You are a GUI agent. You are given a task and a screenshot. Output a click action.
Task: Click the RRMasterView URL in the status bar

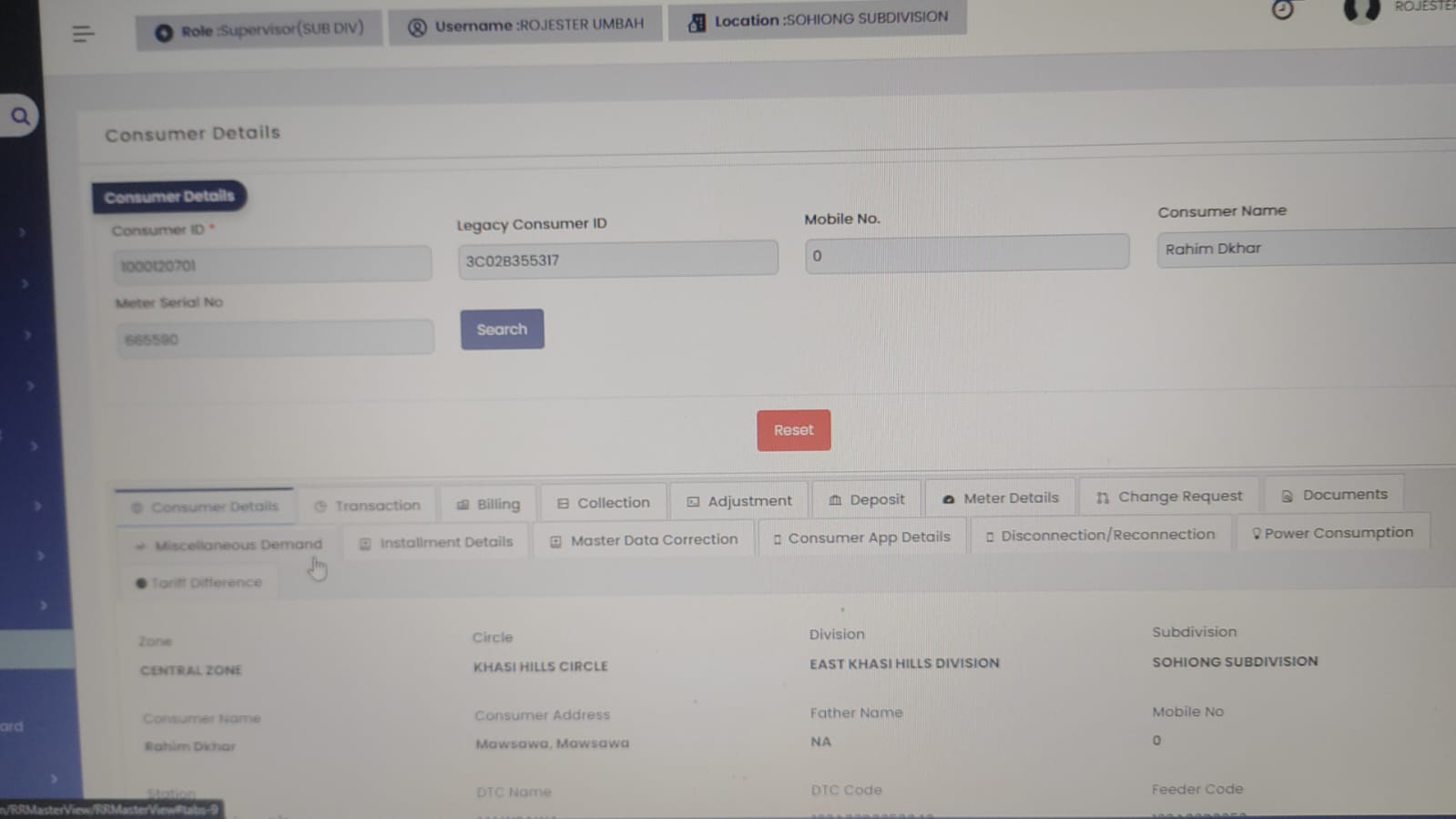tap(110, 809)
